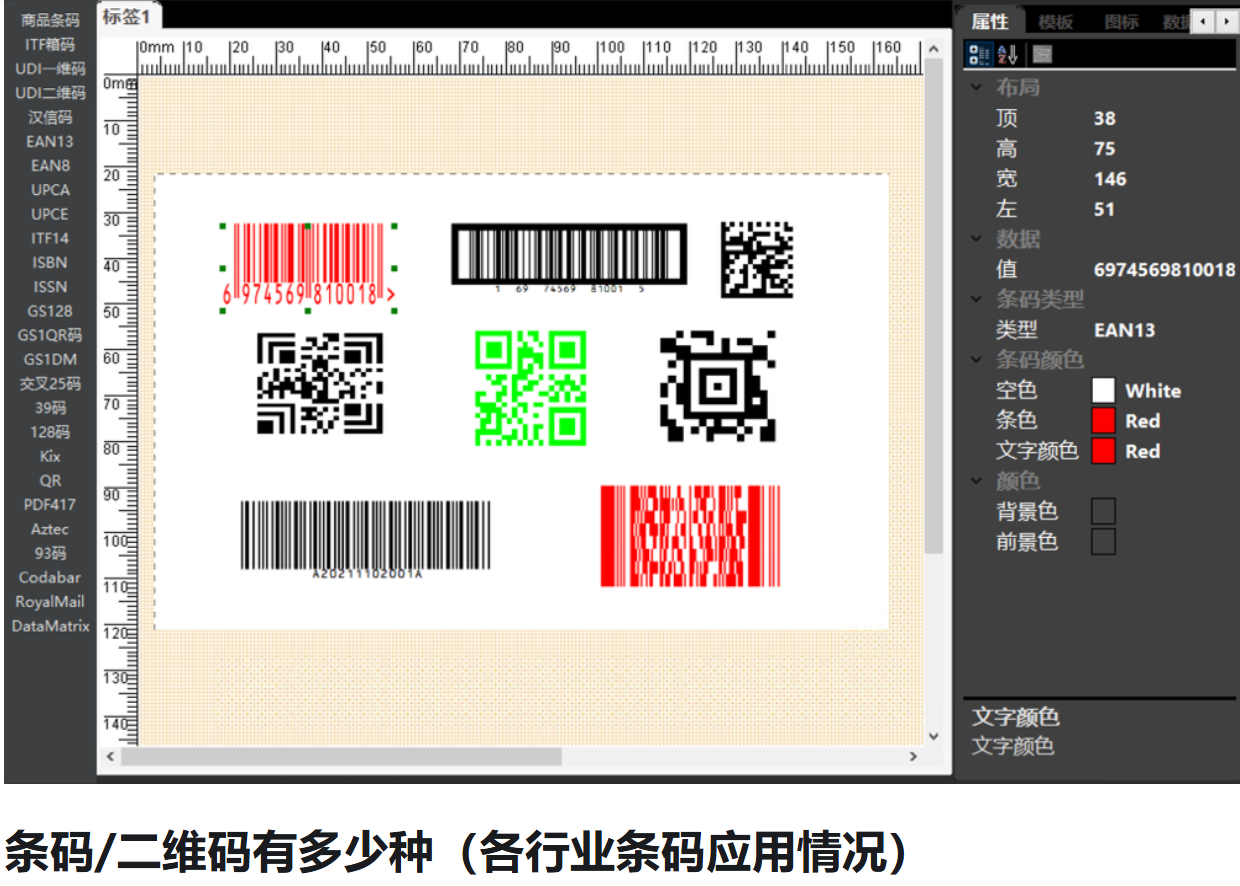Click the red 条色 color swatch

point(1103,421)
